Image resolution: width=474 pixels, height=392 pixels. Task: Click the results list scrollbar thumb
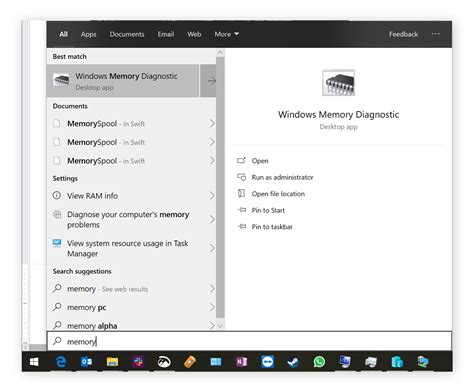coord(220,187)
